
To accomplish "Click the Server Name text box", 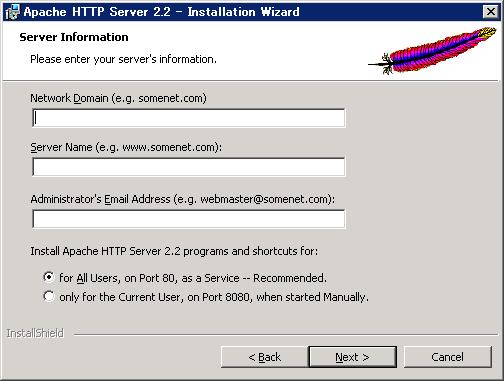I will (x=189, y=167).
